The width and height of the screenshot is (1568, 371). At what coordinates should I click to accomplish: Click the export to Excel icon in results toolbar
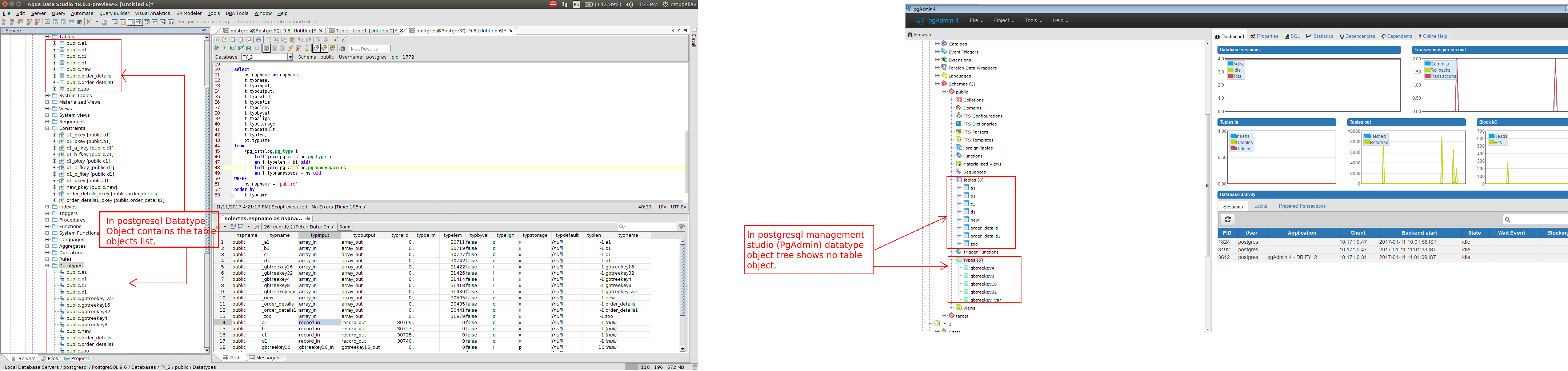pyautogui.click(x=241, y=227)
